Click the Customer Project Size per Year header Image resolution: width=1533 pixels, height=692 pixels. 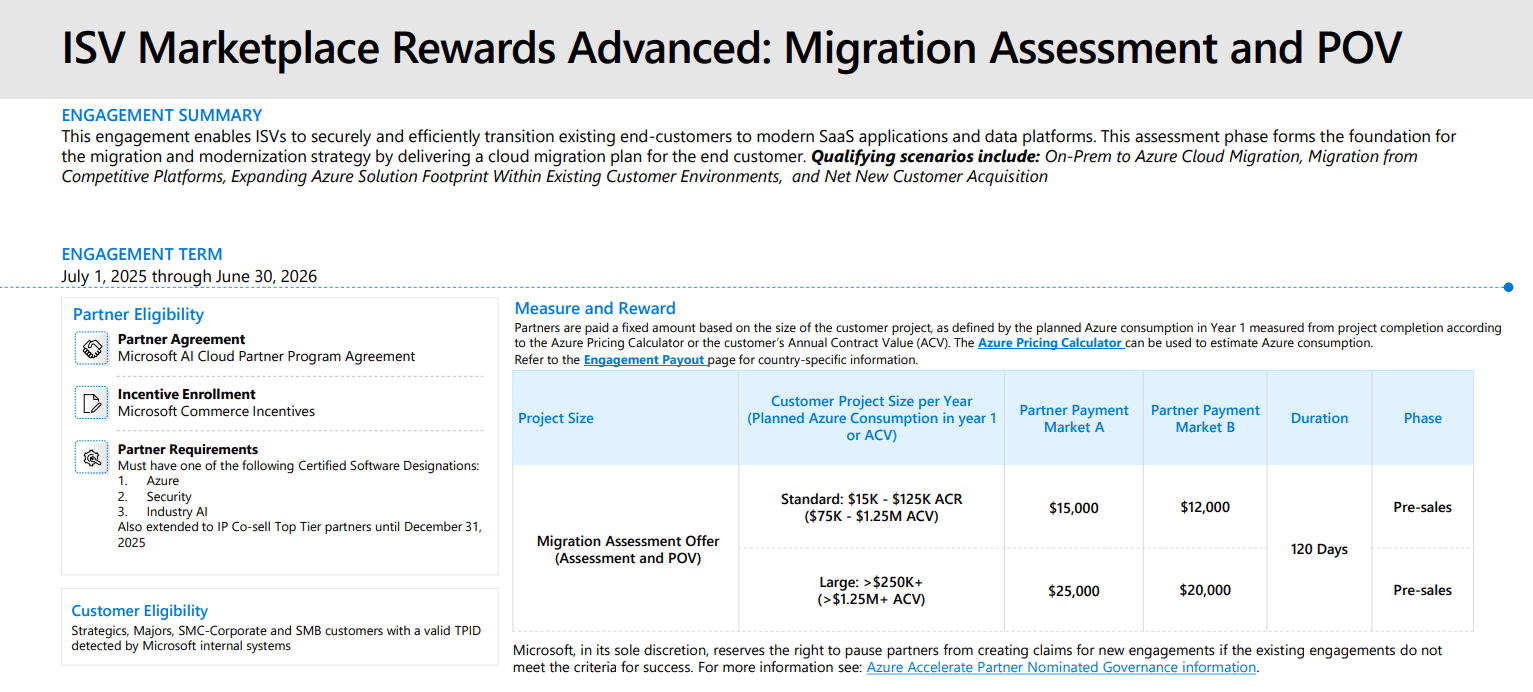pos(872,418)
